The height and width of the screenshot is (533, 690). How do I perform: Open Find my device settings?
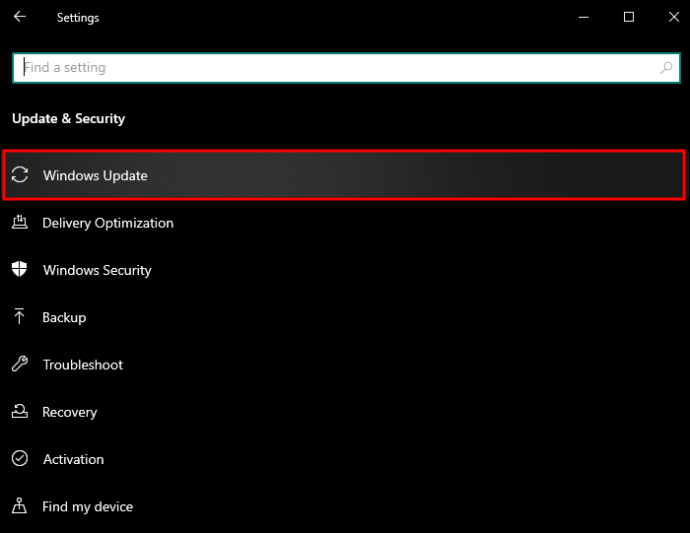88,507
